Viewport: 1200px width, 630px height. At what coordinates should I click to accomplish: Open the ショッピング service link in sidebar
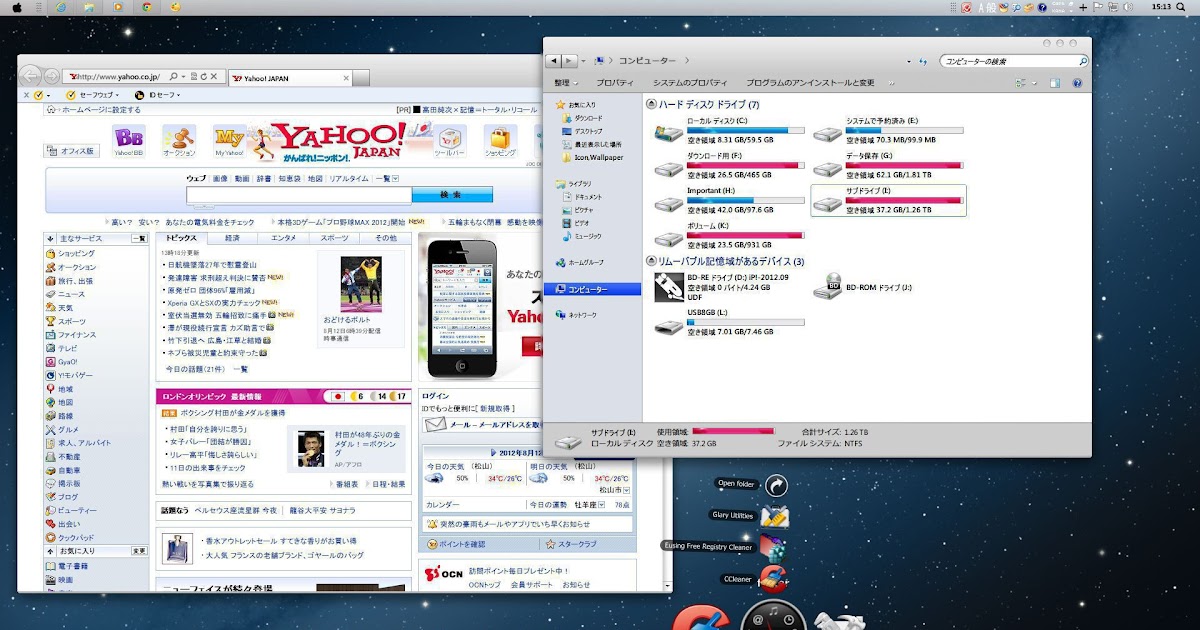[76, 254]
